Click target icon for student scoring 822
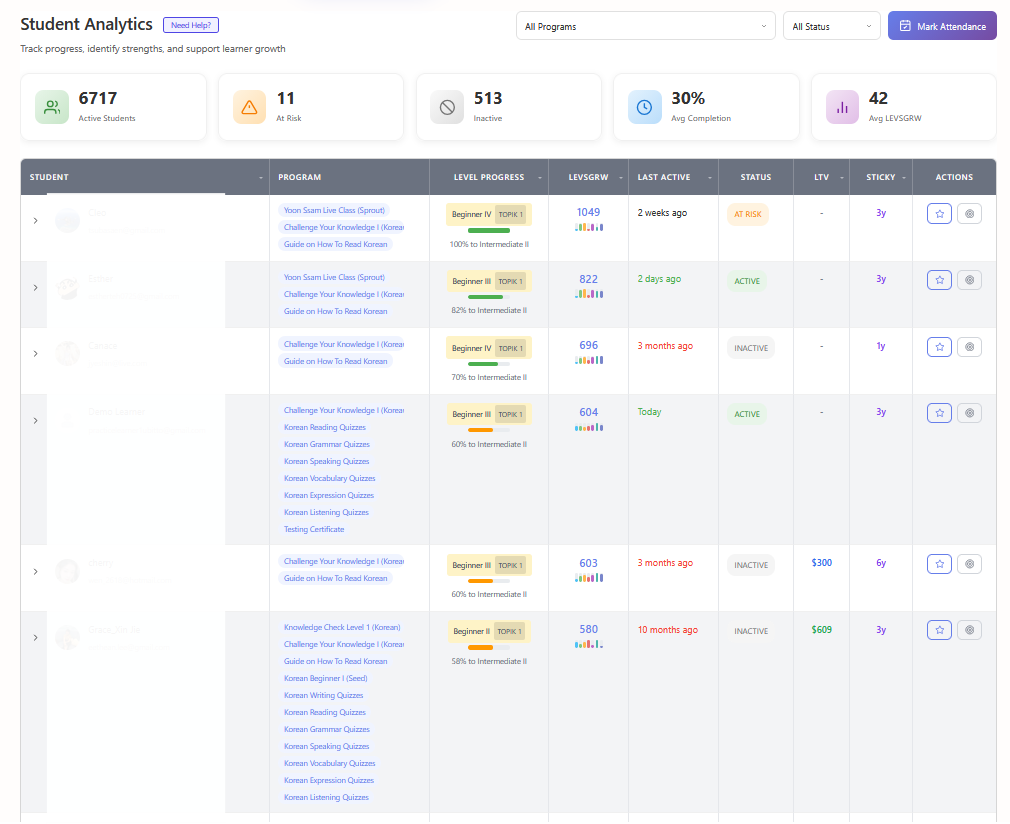The width and height of the screenshot is (1010, 824). coord(969,280)
